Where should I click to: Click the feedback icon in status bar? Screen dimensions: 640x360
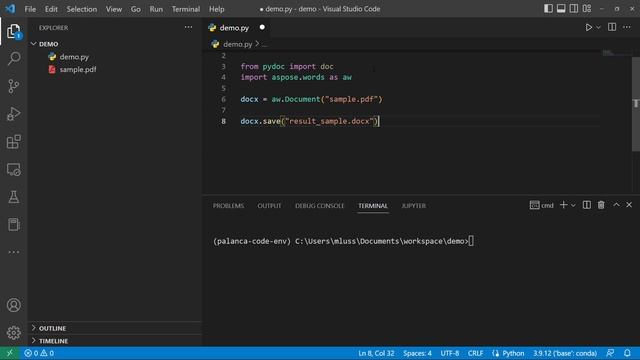pos(610,353)
